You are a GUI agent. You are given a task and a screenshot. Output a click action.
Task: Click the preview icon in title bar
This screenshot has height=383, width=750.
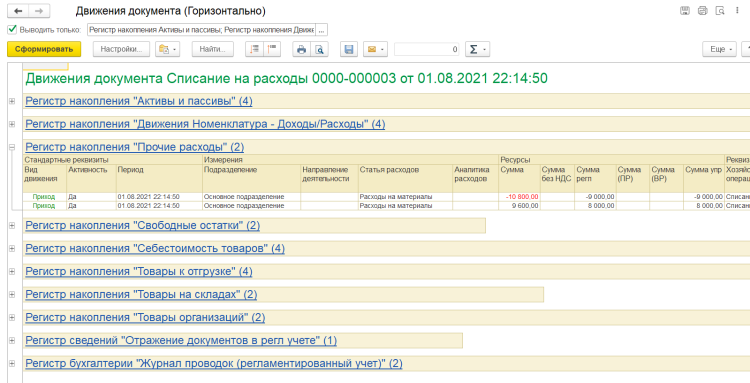(719, 11)
